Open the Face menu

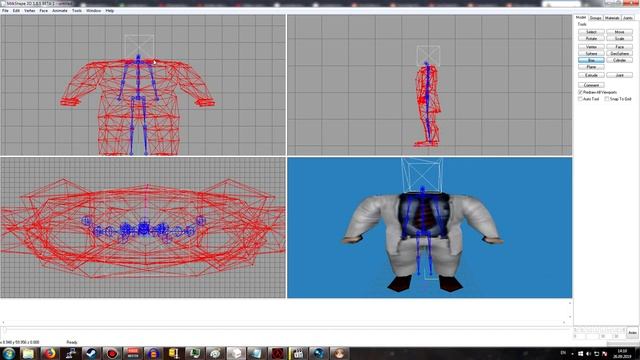[x=44, y=11]
